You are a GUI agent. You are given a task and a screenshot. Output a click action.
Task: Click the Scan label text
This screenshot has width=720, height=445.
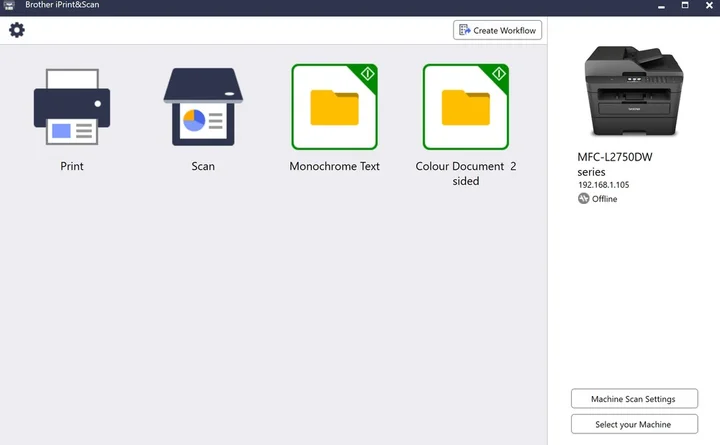203,166
